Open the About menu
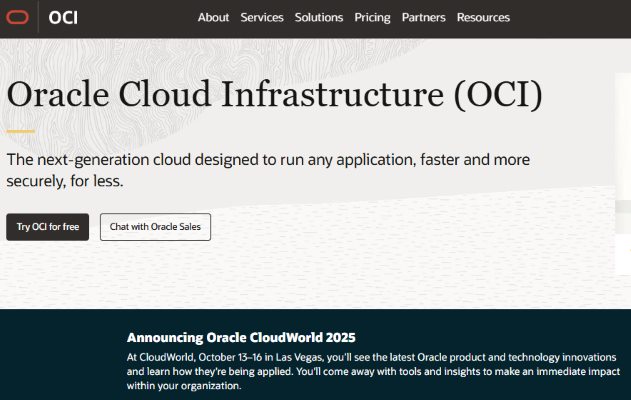The height and width of the screenshot is (400, 631). [x=213, y=18]
